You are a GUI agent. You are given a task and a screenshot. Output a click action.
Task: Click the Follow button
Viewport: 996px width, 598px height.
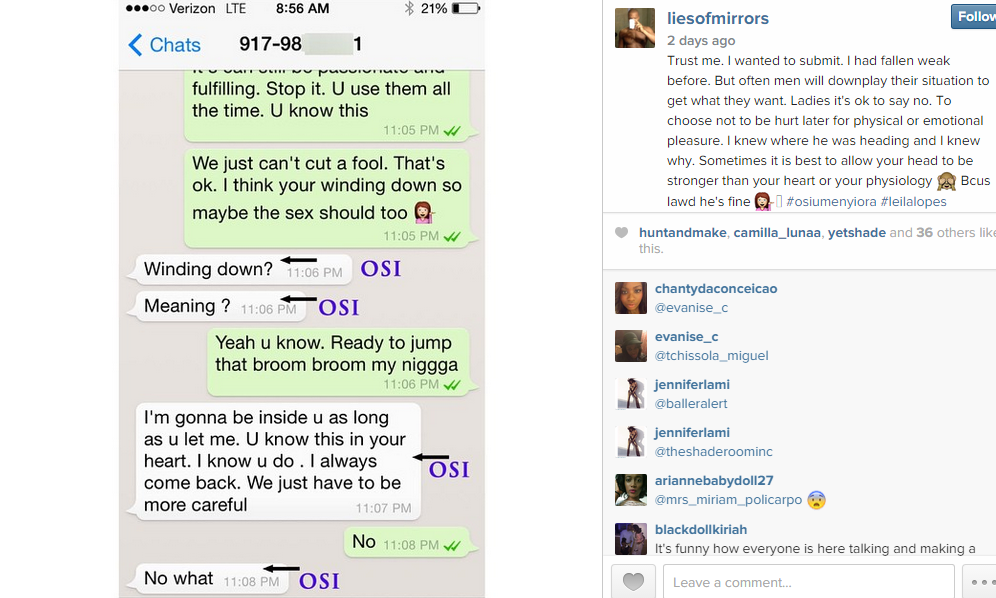[x=974, y=17]
